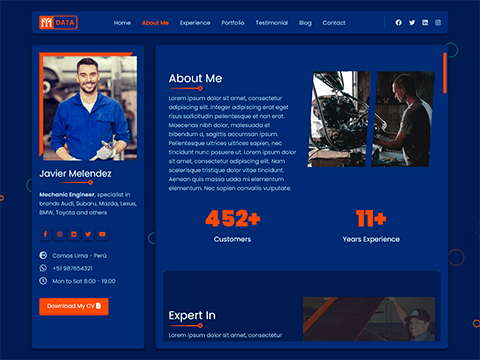Screen dimensions: 480x360
Task: Click the orange YouTube icon under profile bio
Action: [102, 234]
